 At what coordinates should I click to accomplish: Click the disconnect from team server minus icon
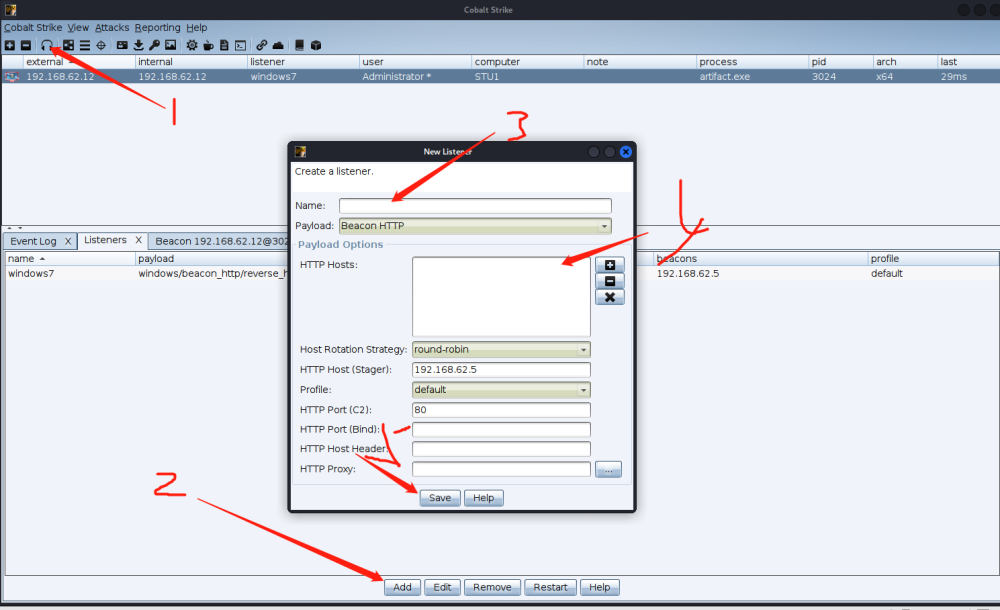click(26, 45)
